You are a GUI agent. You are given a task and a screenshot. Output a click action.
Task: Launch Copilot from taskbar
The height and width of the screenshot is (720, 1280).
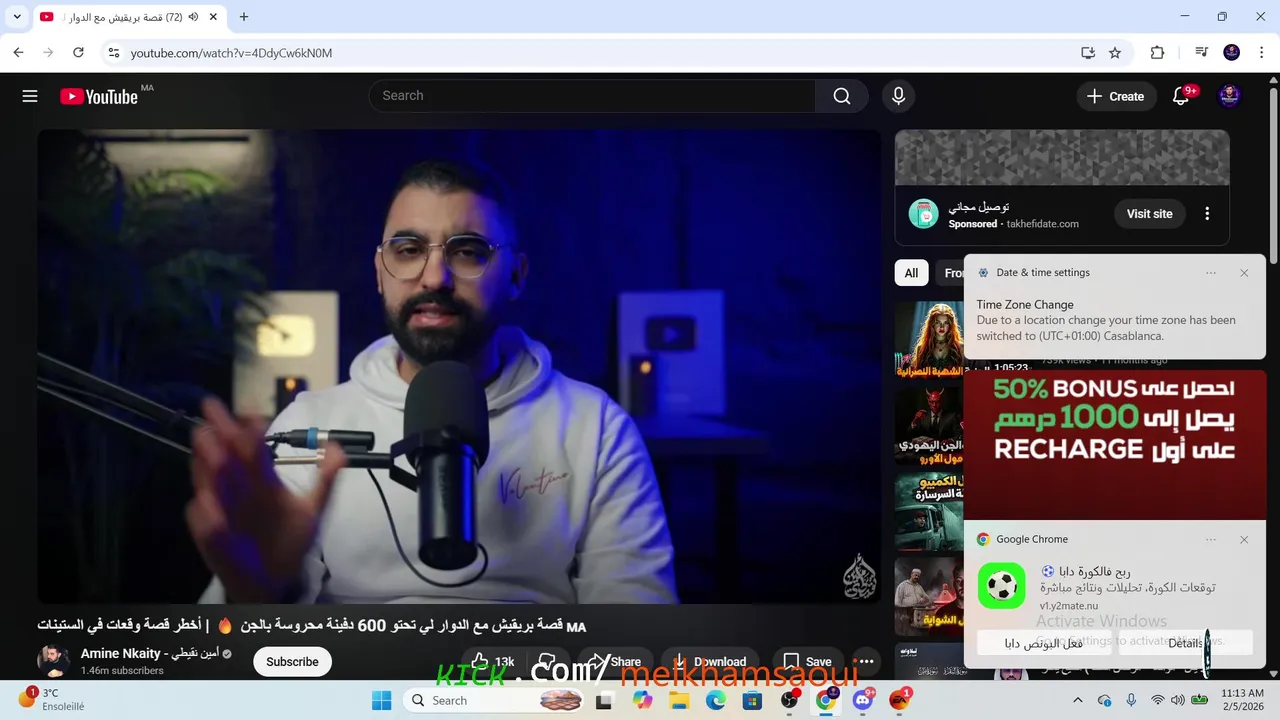[x=642, y=700]
